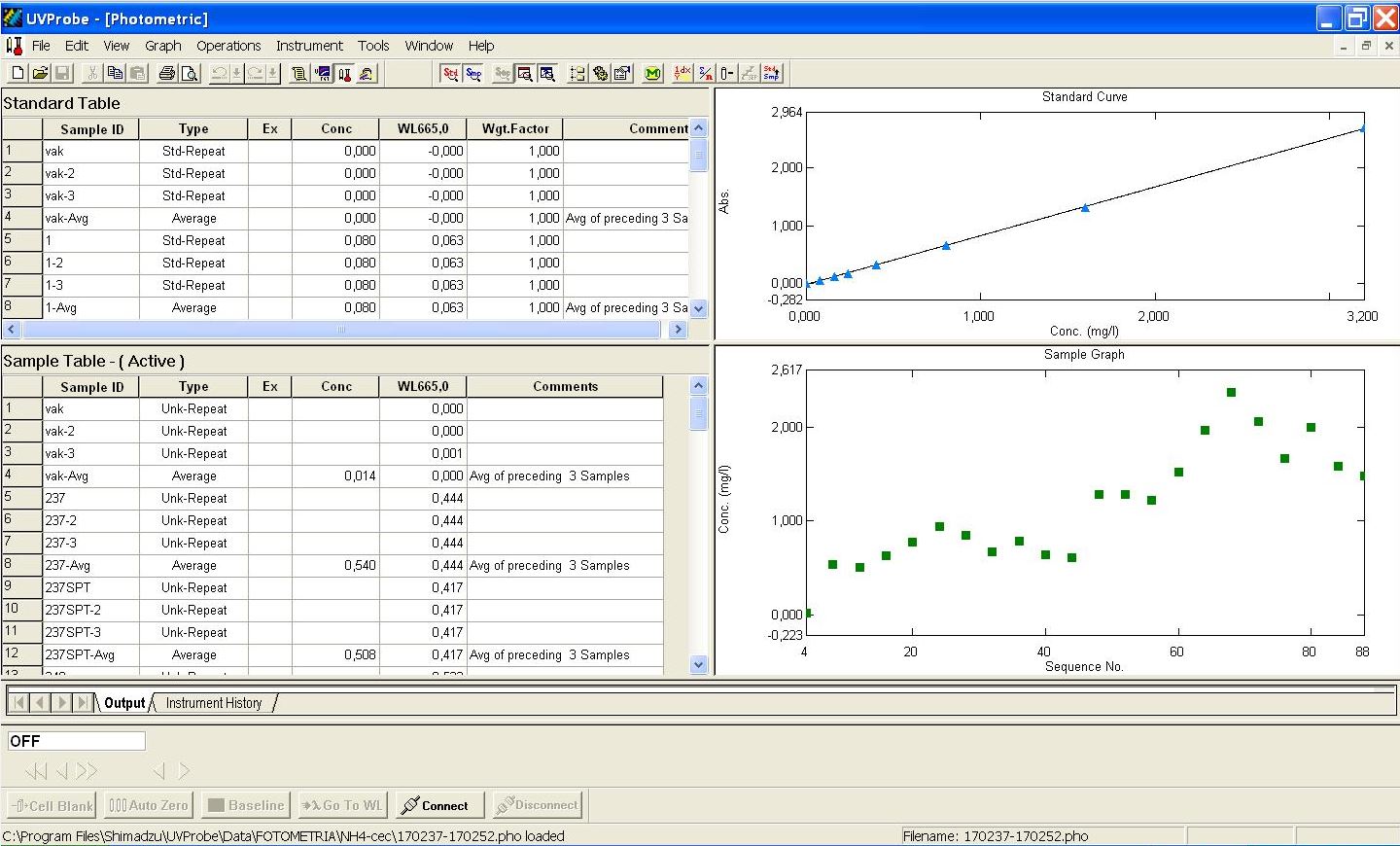1400x846 pixels.
Task: Open a file with the folder icon
Action: click(x=40, y=73)
